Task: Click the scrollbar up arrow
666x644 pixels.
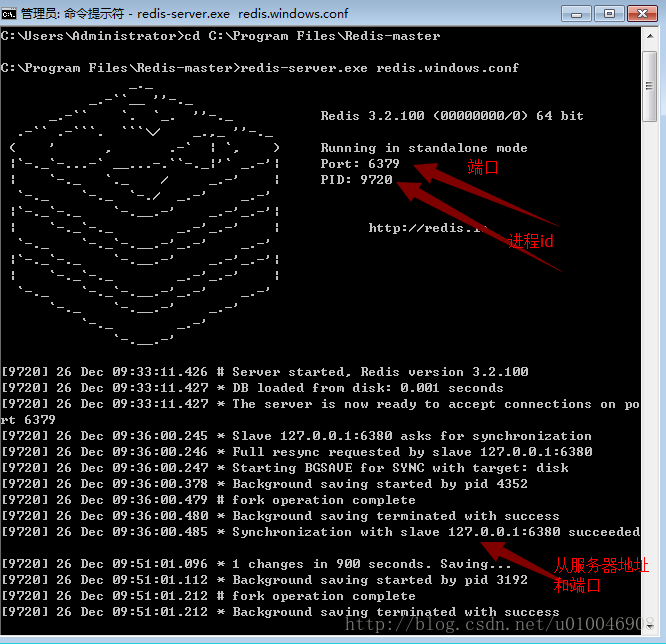Action: coord(650,37)
